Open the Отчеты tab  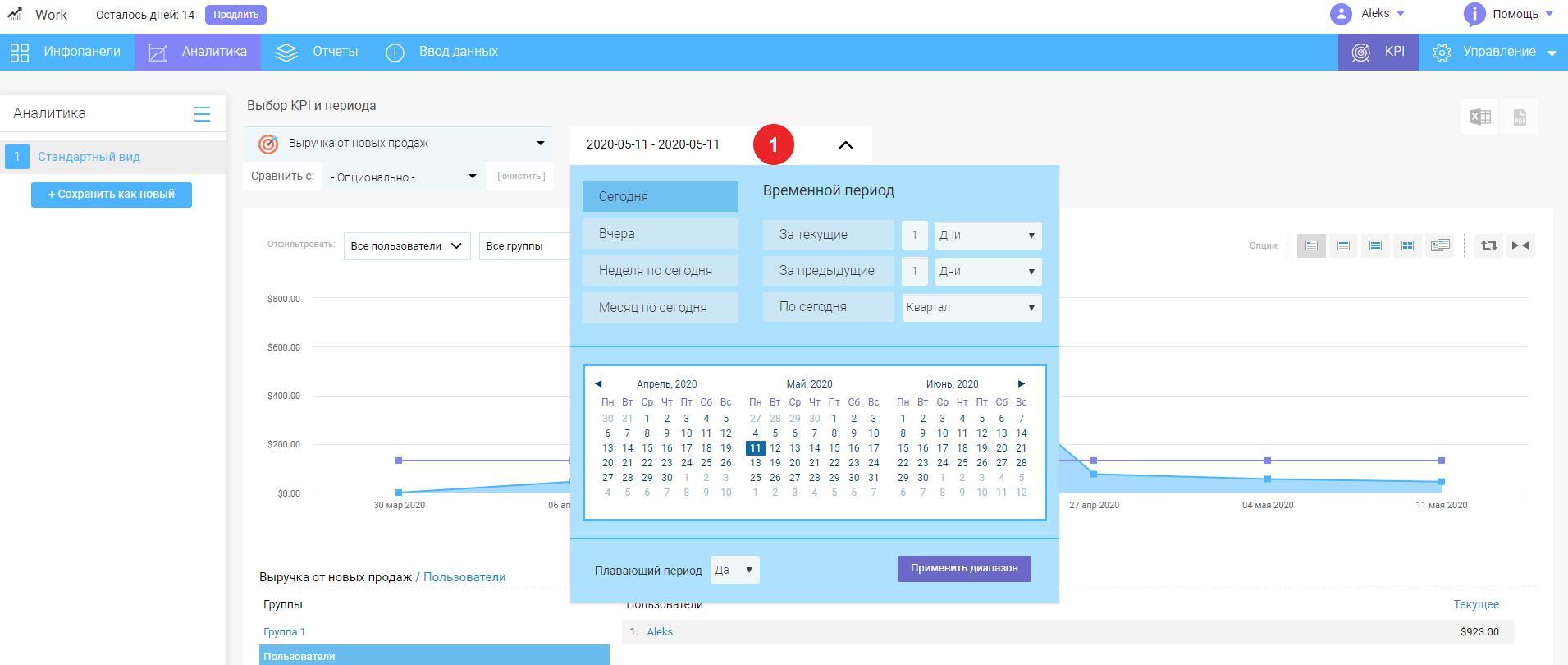click(317, 52)
